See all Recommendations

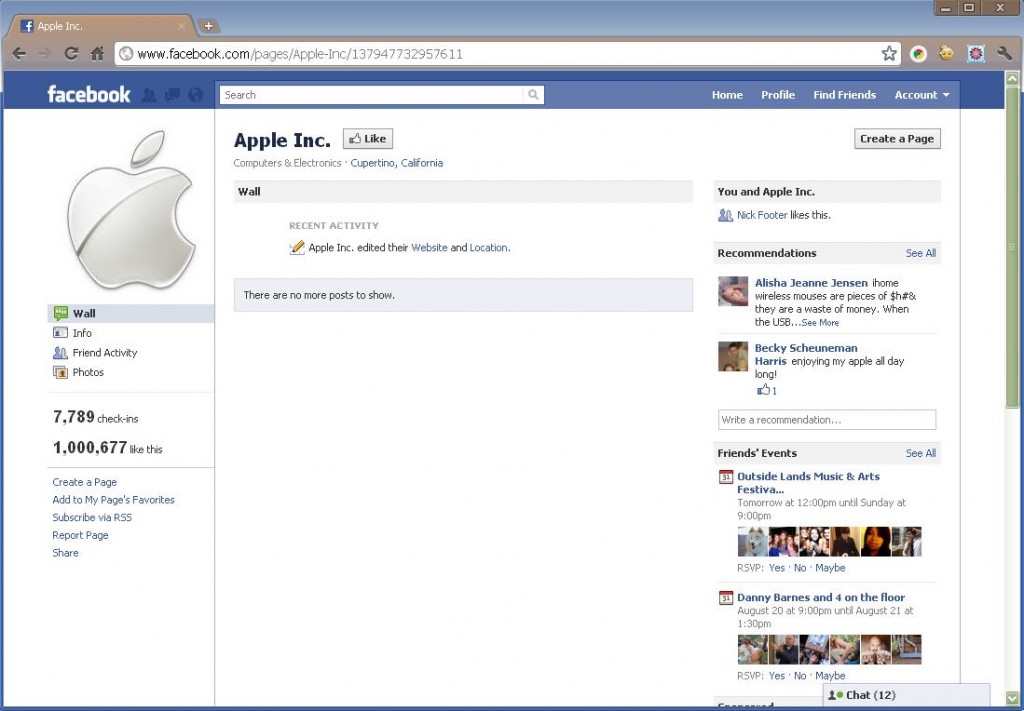coord(921,253)
